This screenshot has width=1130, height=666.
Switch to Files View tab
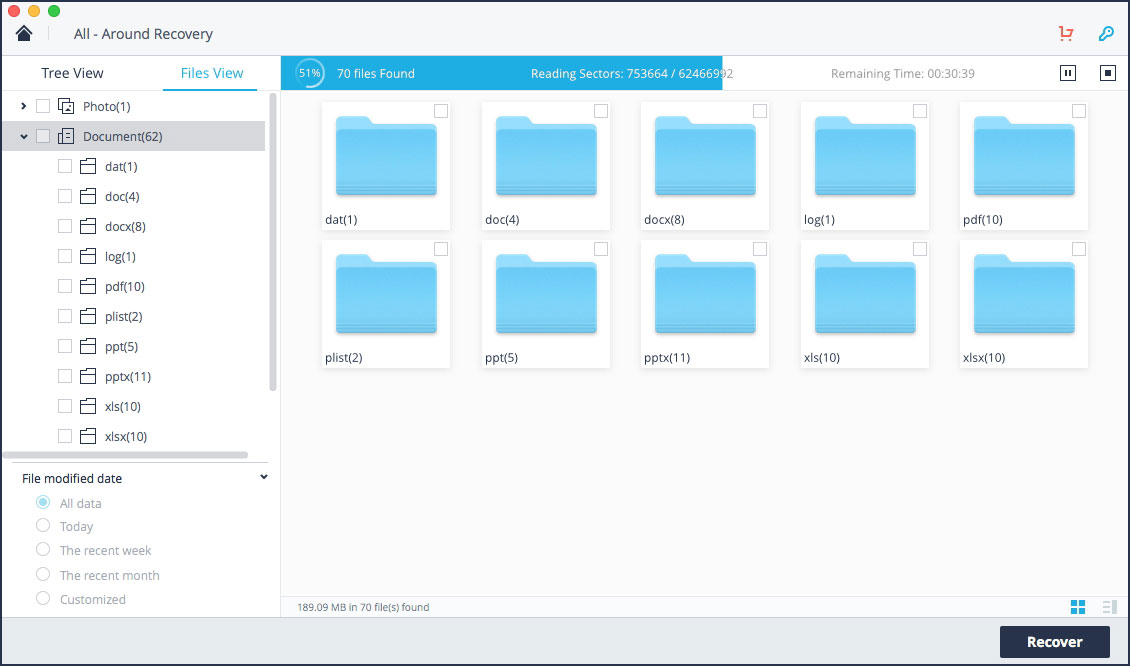[212, 73]
